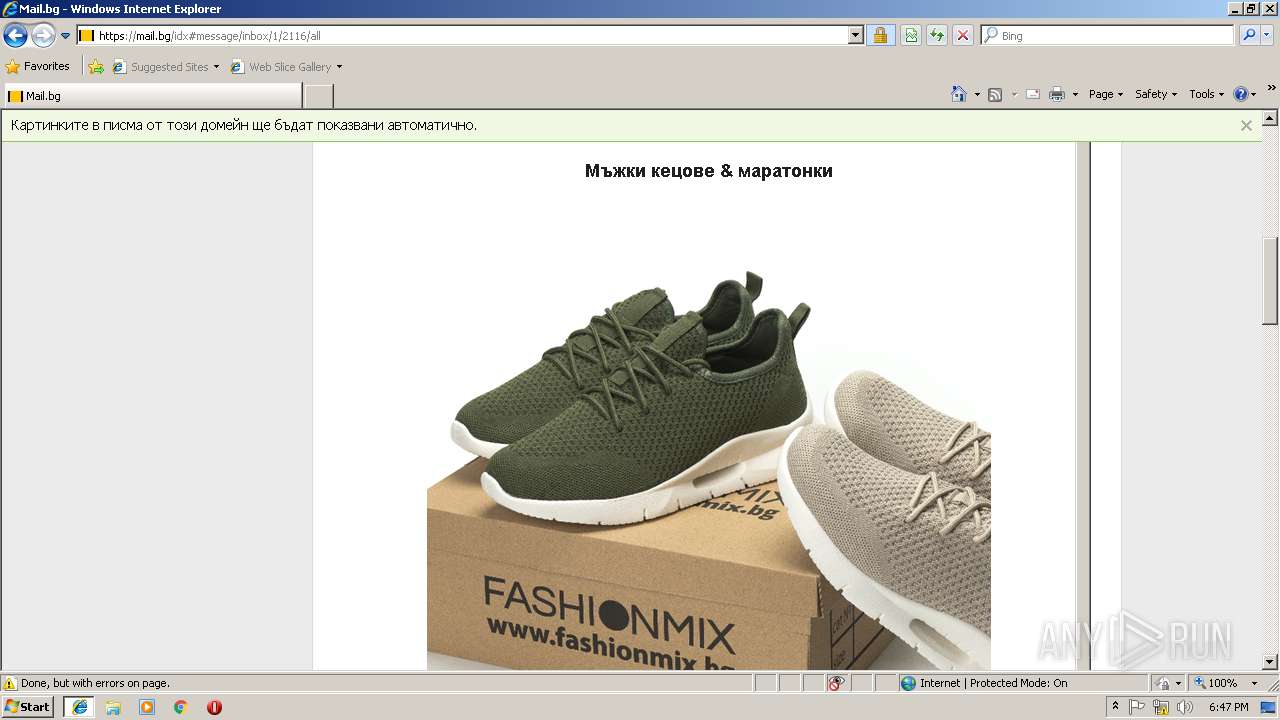
Task: Open Web Slice Gallery link
Action: pyautogui.click(x=281, y=67)
